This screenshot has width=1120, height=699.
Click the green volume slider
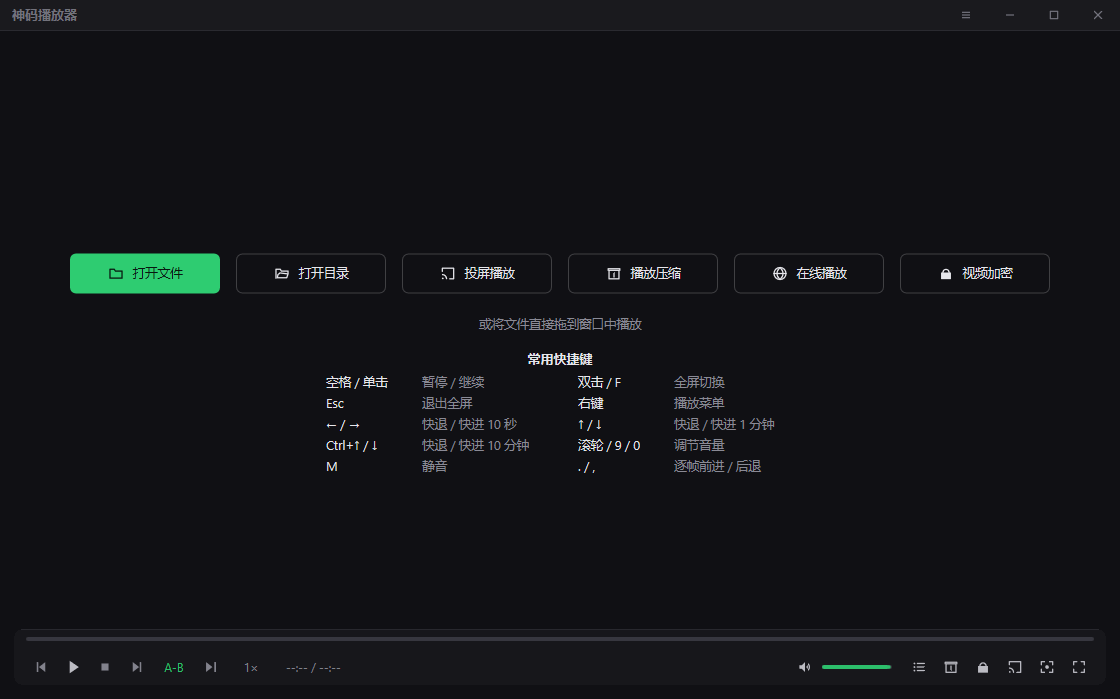tap(856, 667)
